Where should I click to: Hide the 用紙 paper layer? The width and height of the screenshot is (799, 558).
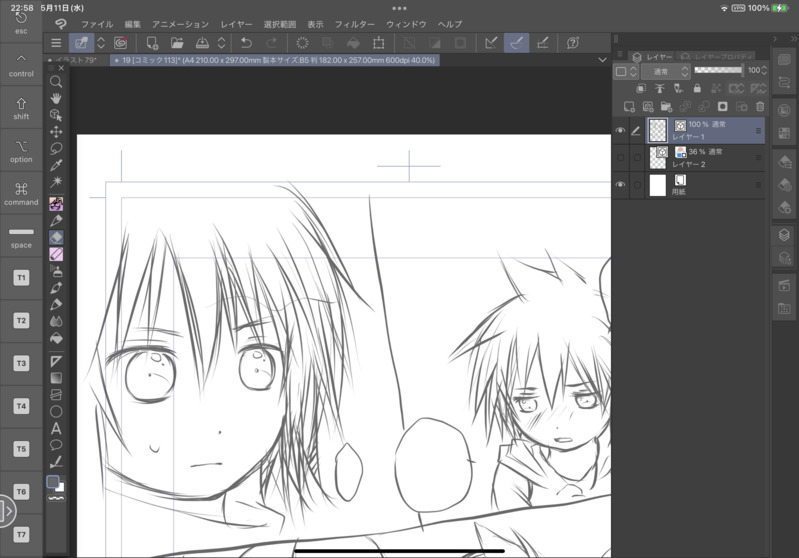620,184
